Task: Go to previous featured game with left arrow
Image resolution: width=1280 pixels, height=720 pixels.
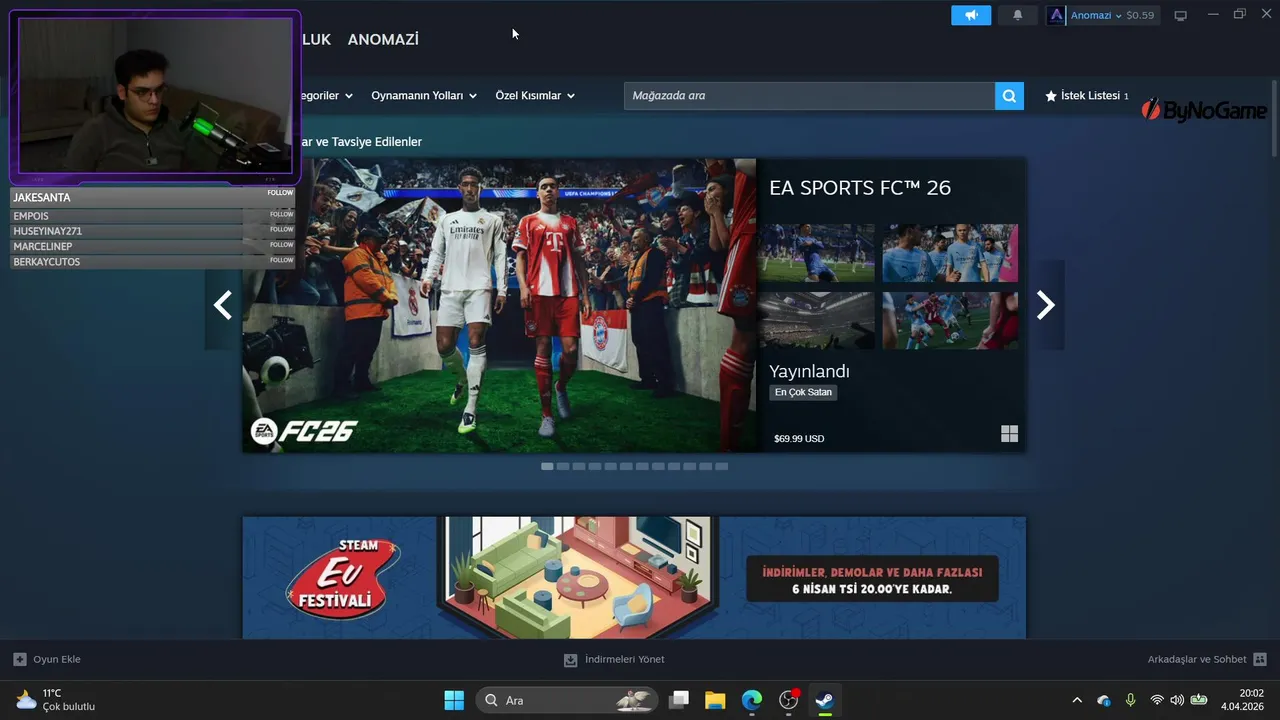Action: click(x=223, y=305)
